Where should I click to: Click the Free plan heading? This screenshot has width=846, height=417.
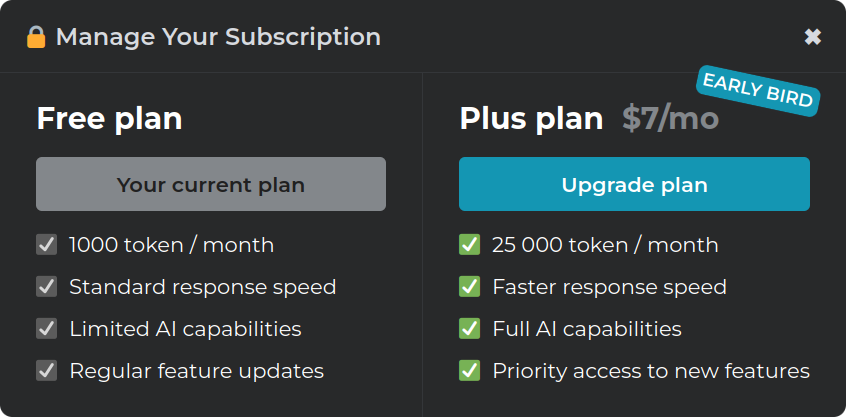(110, 119)
